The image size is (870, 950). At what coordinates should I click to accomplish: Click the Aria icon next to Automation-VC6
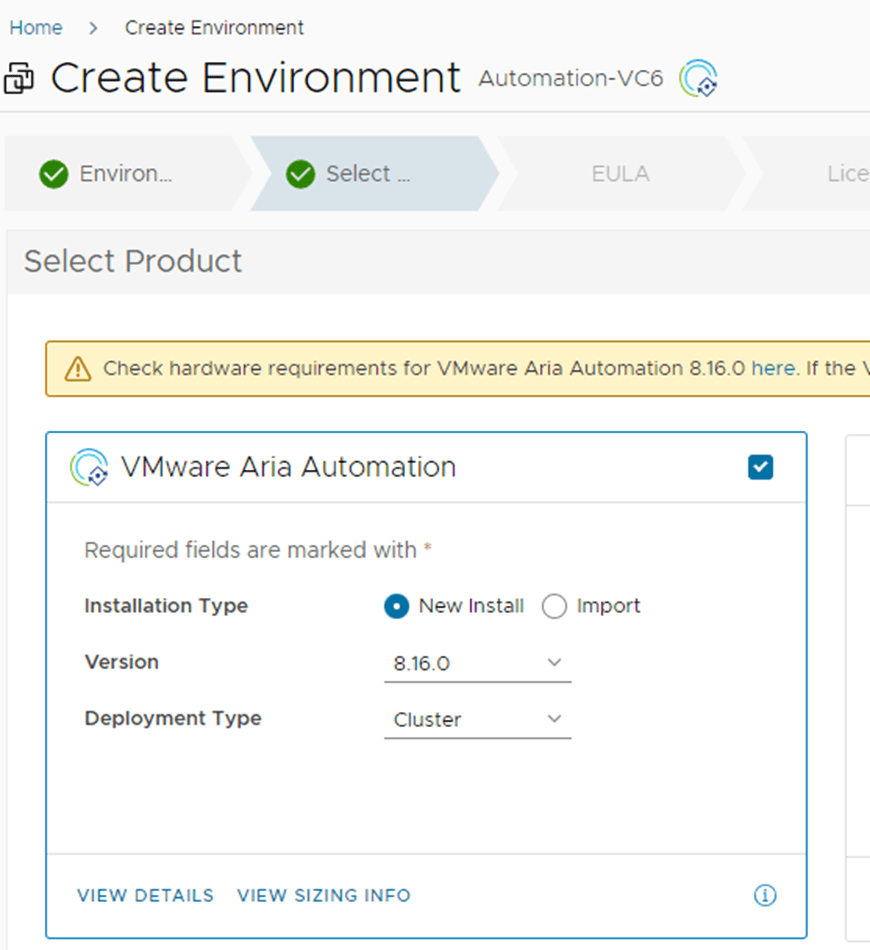pos(698,78)
